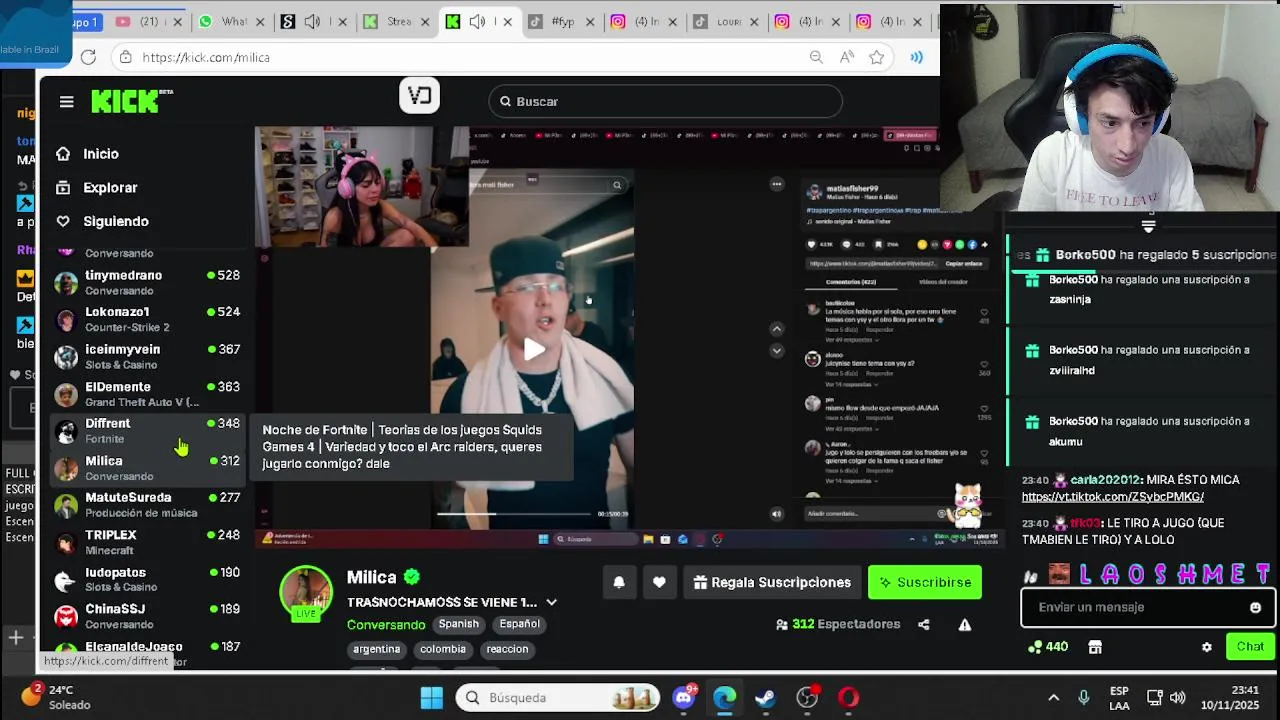Toggle mute speaker icon inside TikTok video
This screenshot has height=720, width=1280.
(776, 514)
